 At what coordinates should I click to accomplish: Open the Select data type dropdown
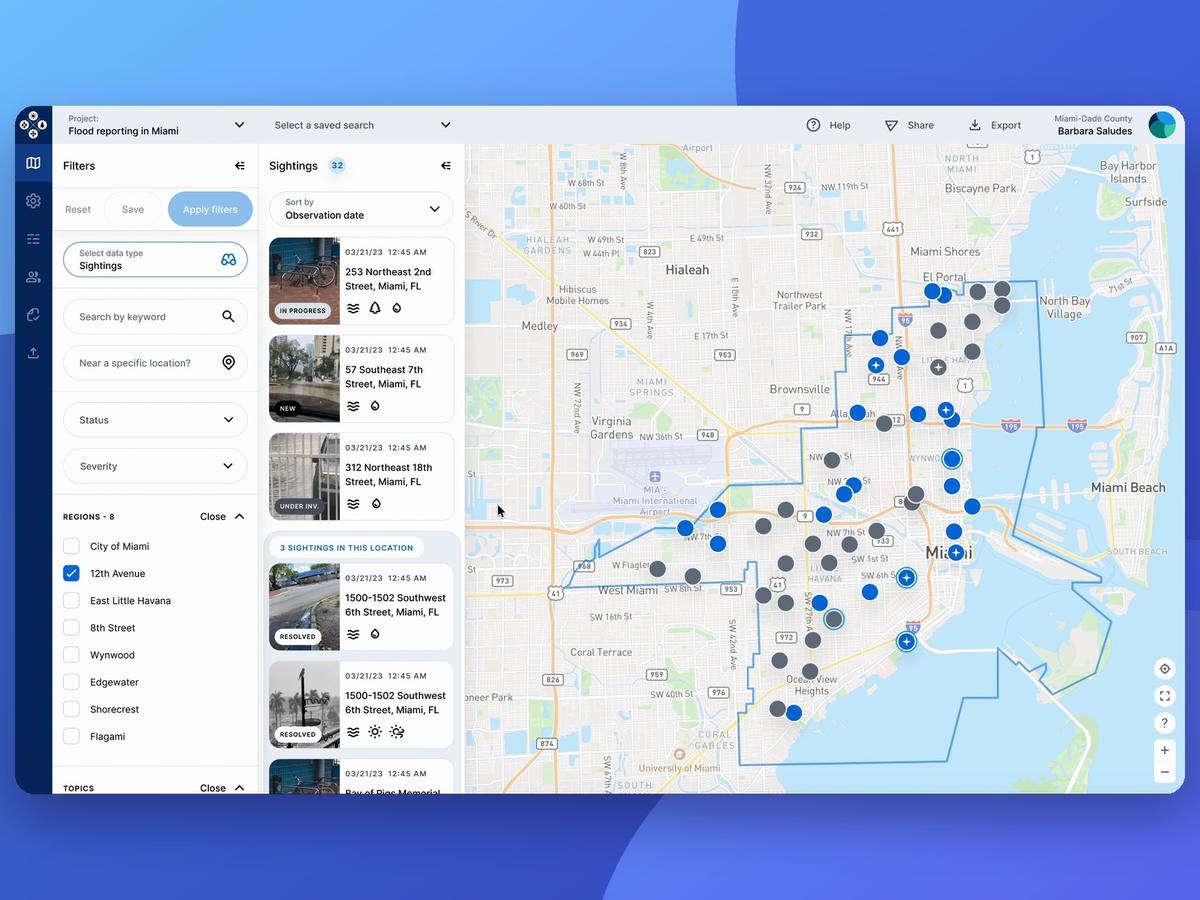[155, 260]
